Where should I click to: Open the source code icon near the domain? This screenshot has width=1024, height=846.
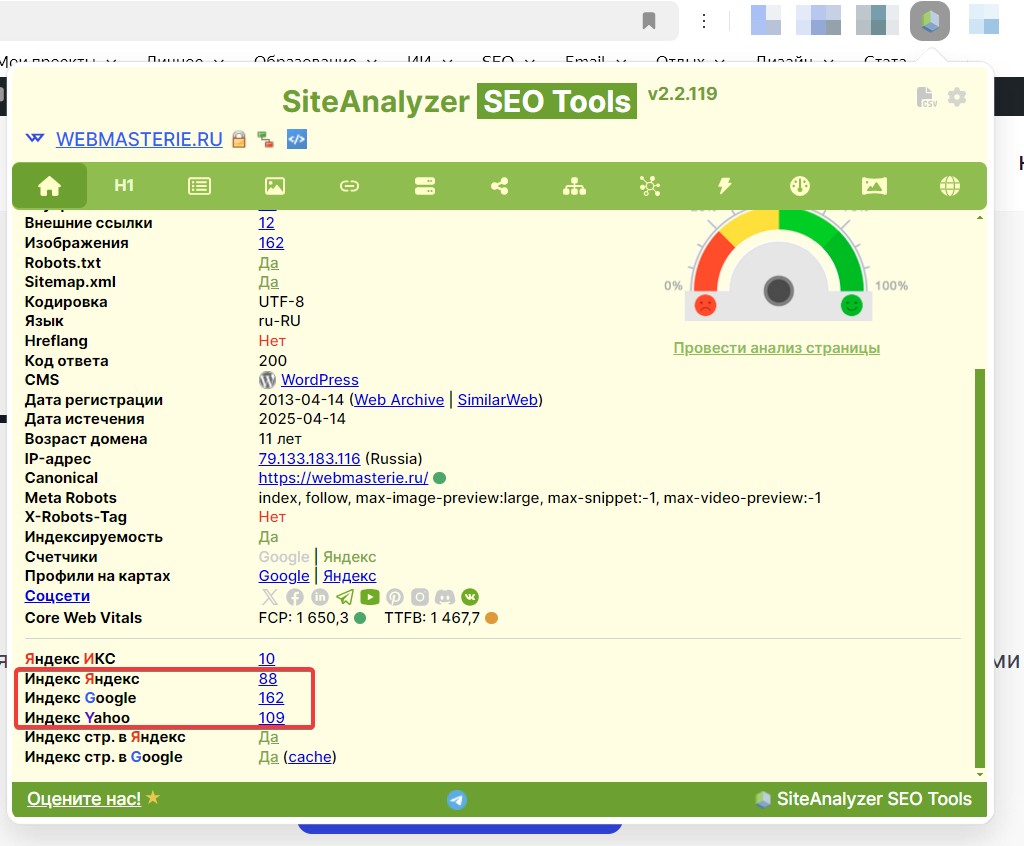(296, 140)
